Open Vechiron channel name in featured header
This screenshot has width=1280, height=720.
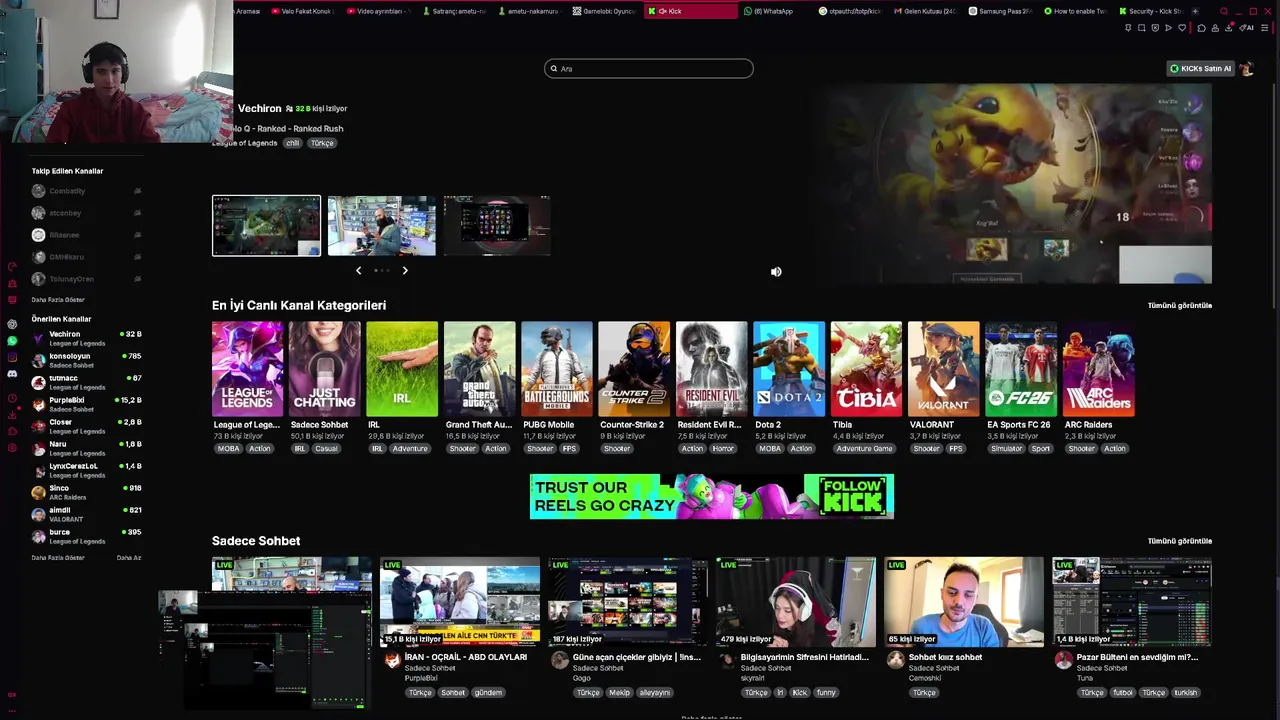pyautogui.click(x=260, y=108)
